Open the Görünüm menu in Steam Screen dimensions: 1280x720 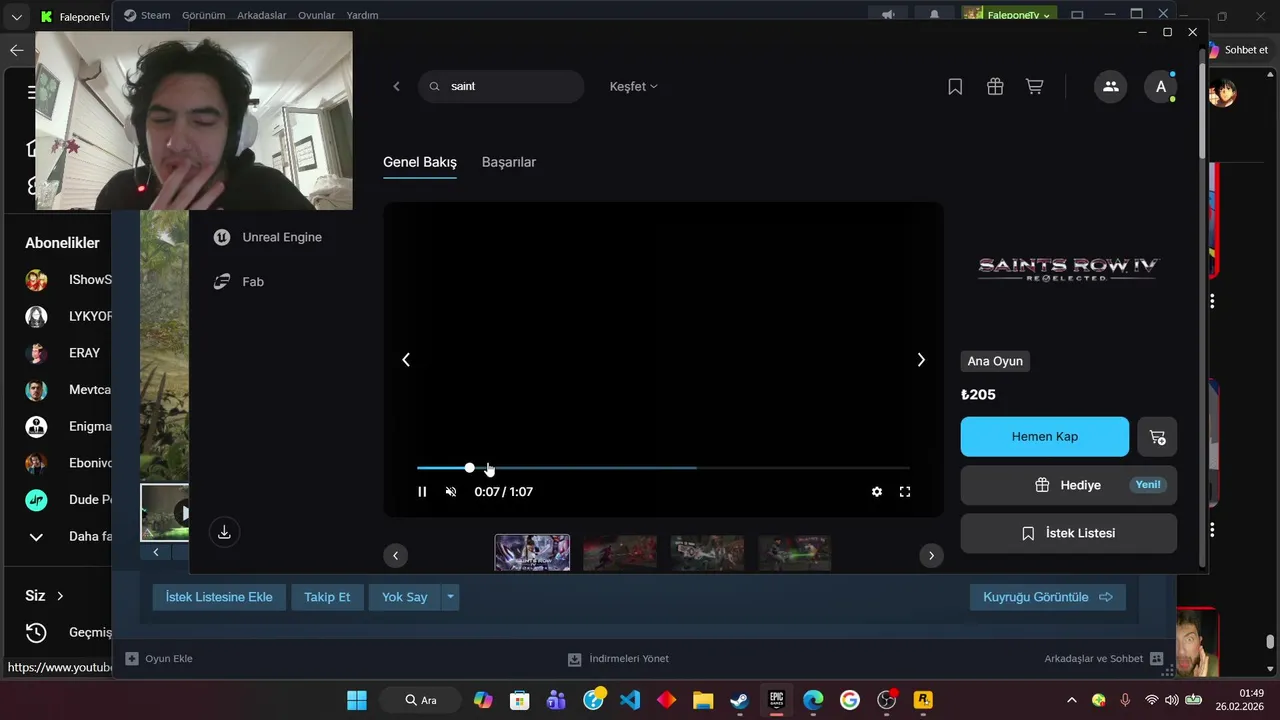(203, 15)
